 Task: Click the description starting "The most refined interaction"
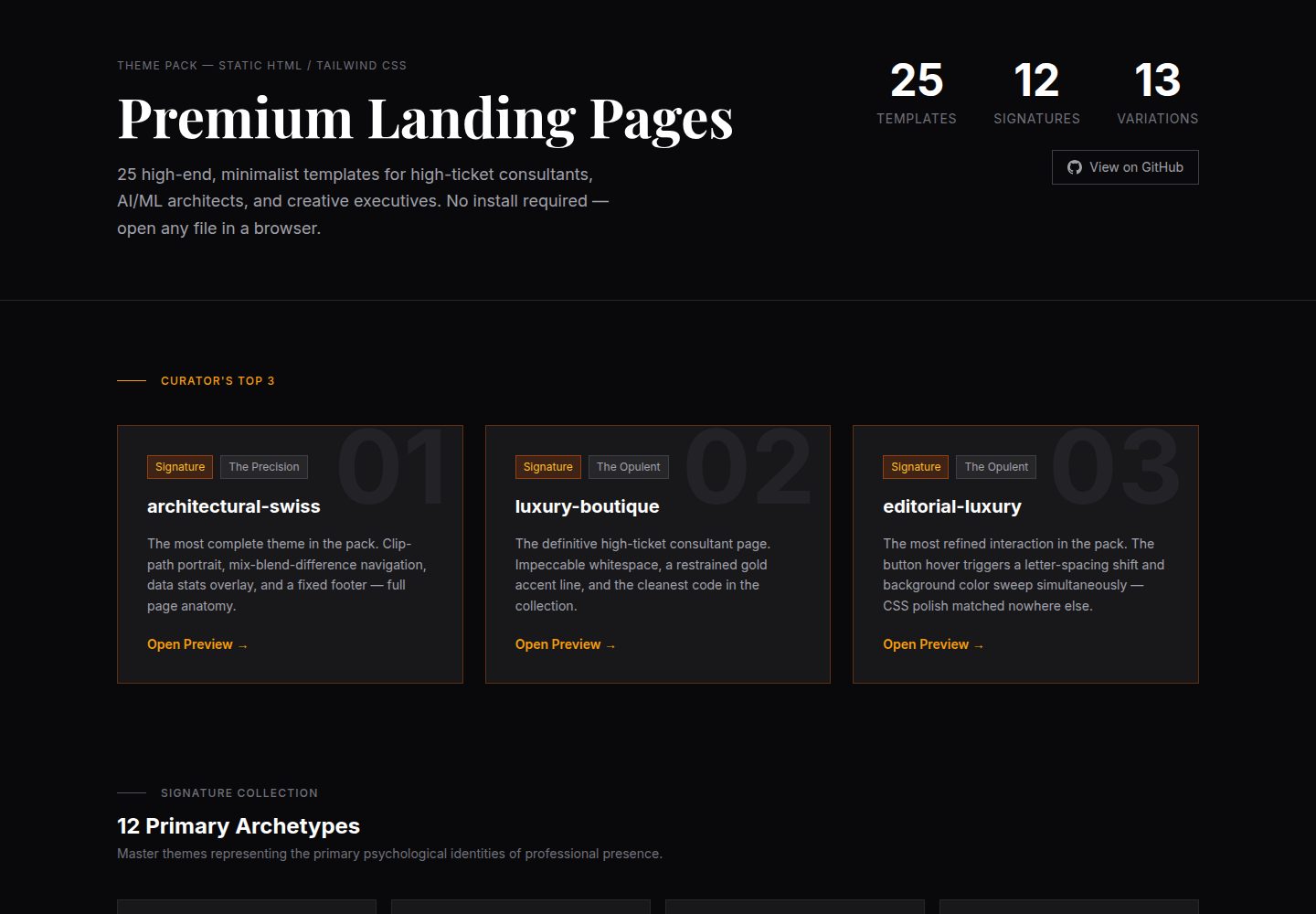pyautogui.click(x=1025, y=575)
